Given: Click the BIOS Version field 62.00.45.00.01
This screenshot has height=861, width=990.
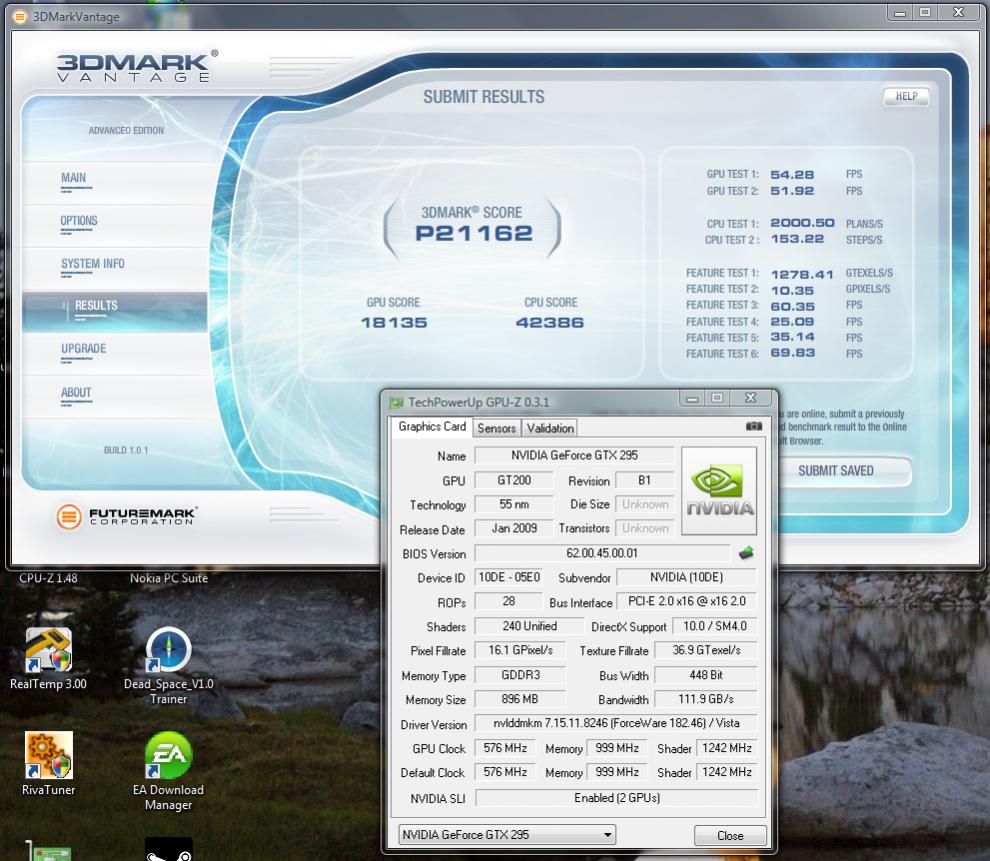Looking at the screenshot, I should [x=602, y=553].
